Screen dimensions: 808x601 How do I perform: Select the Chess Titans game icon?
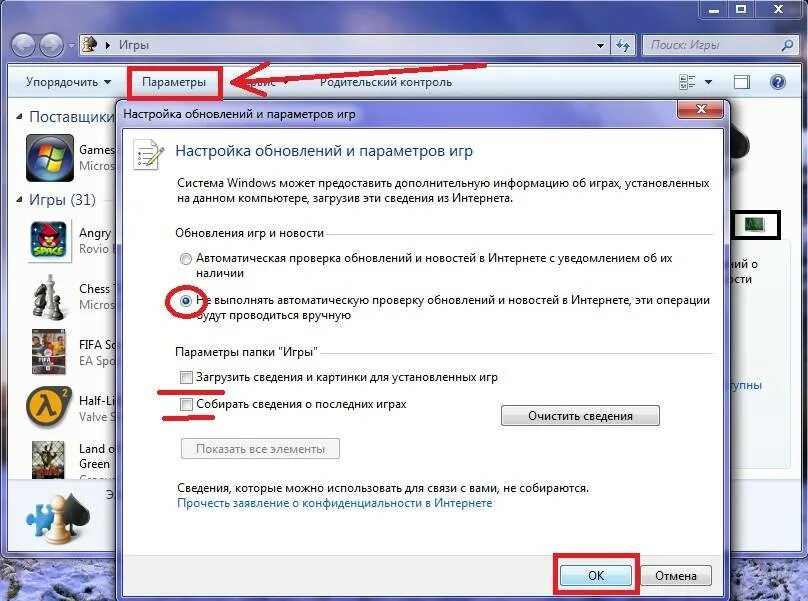49,297
